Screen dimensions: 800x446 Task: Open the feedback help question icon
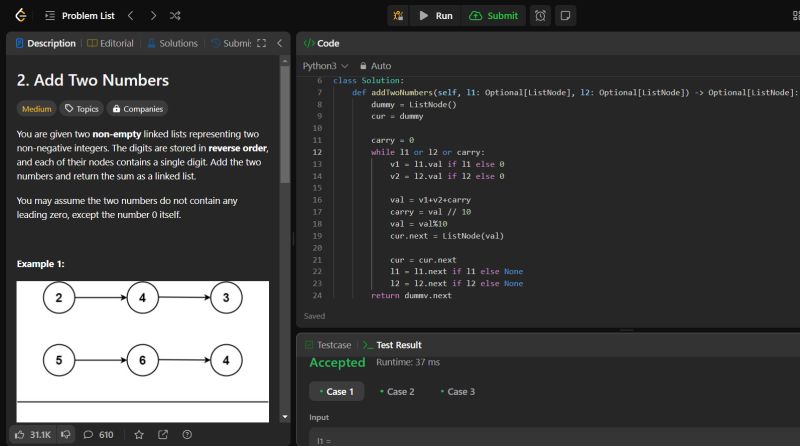(x=187, y=435)
